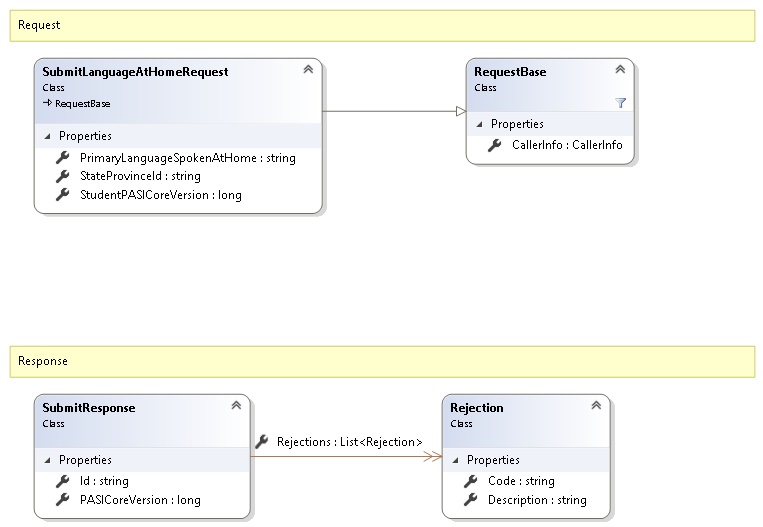Select the yellow Request comment banner
Viewport: 763px width, 527px height.
coord(381,25)
